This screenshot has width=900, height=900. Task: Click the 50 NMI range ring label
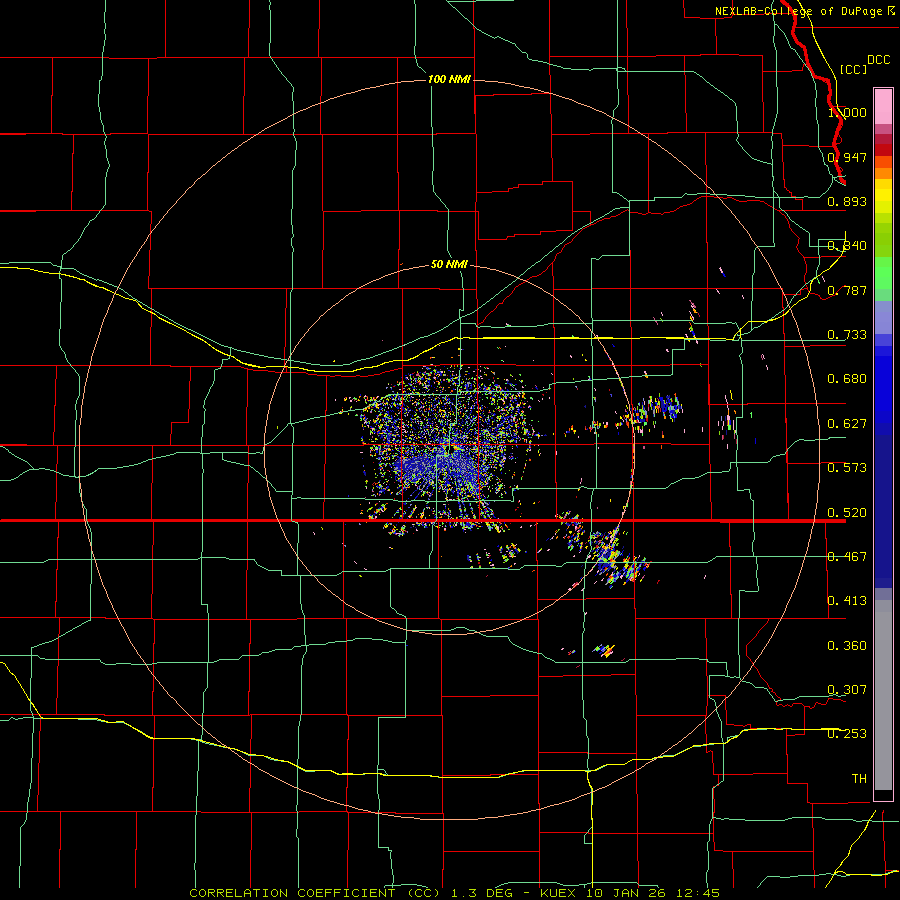(x=449, y=264)
